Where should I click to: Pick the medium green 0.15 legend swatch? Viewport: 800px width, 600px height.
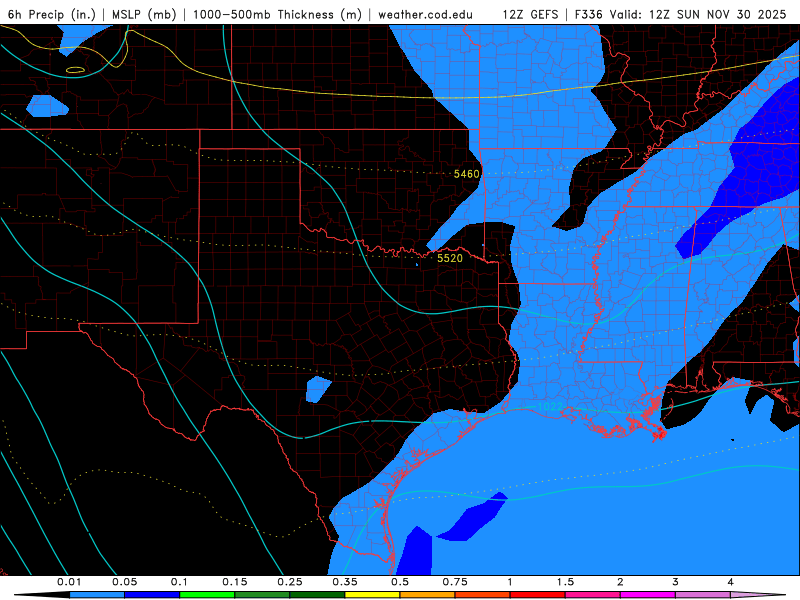click(262, 595)
